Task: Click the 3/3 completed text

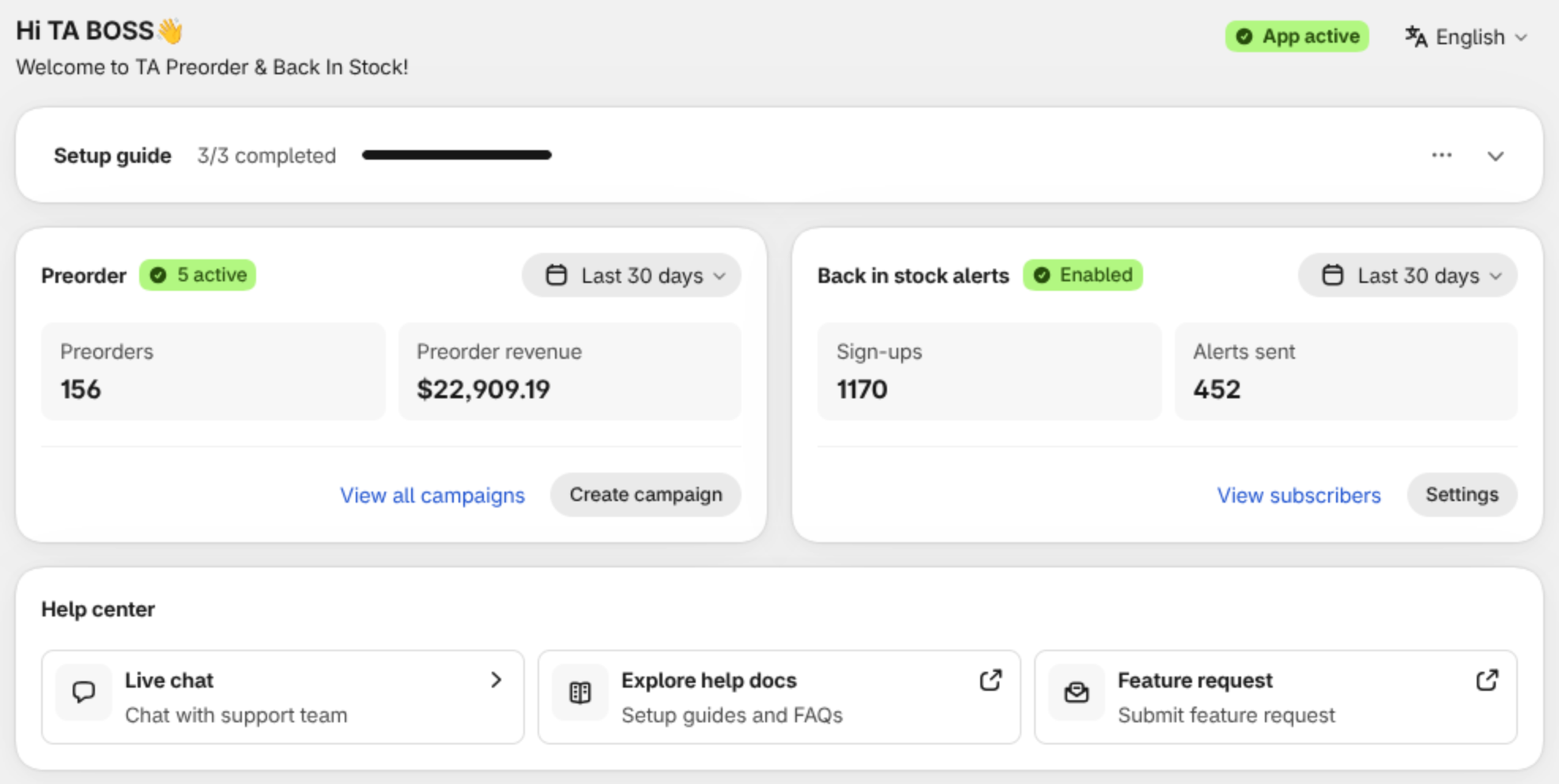Action: 266,156
